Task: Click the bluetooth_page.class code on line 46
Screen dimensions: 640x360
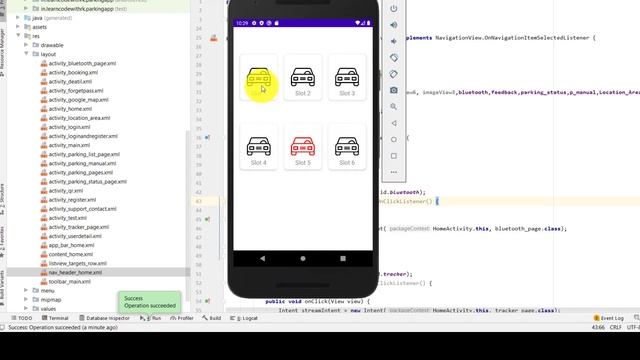Action: pyautogui.click(x=527, y=229)
